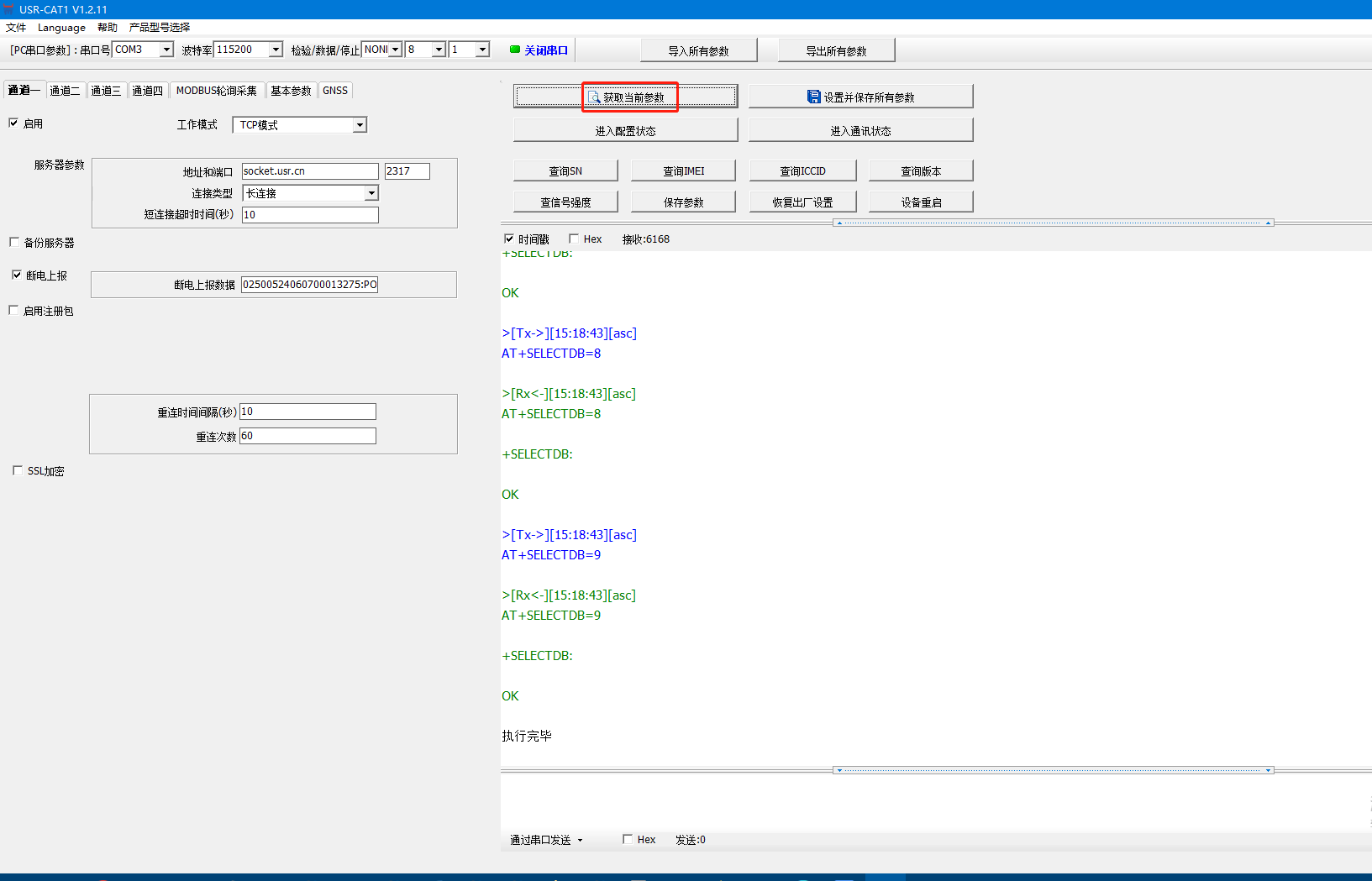
Task: Click the socket.usr.cn server address field
Action: tap(309, 171)
